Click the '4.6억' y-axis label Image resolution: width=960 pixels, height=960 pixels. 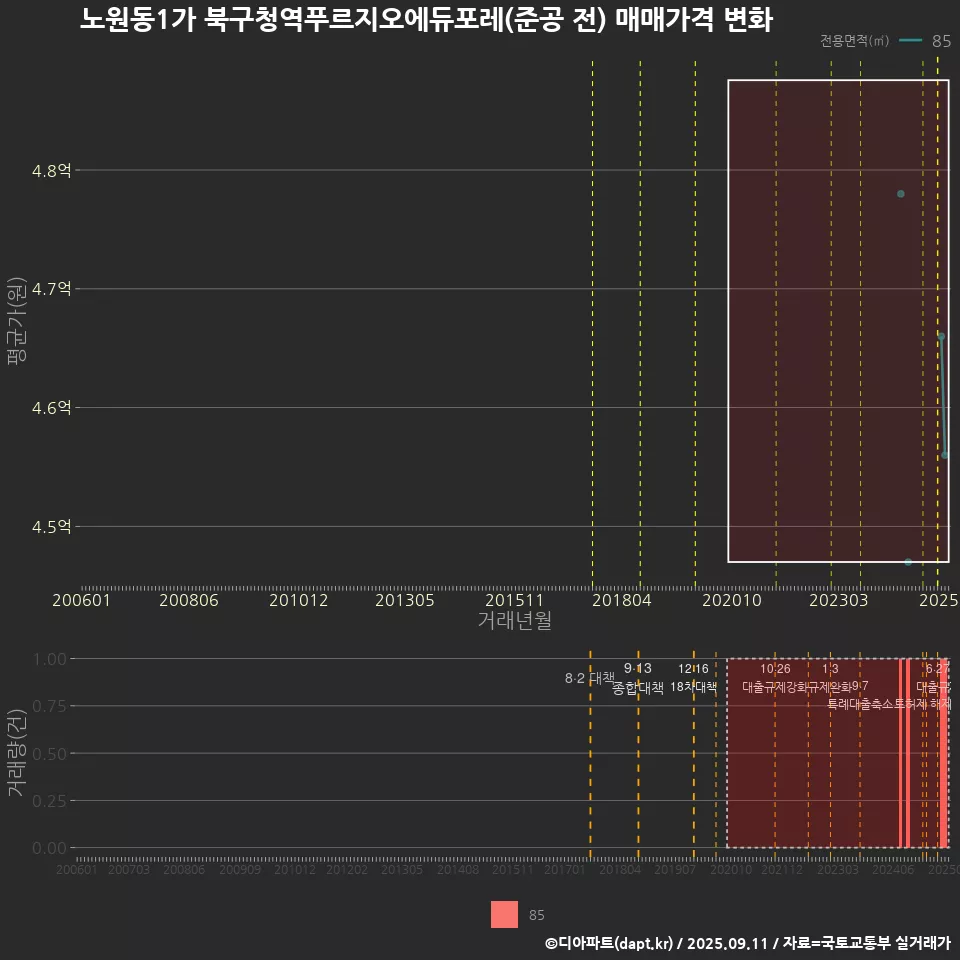[x=51, y=408]
